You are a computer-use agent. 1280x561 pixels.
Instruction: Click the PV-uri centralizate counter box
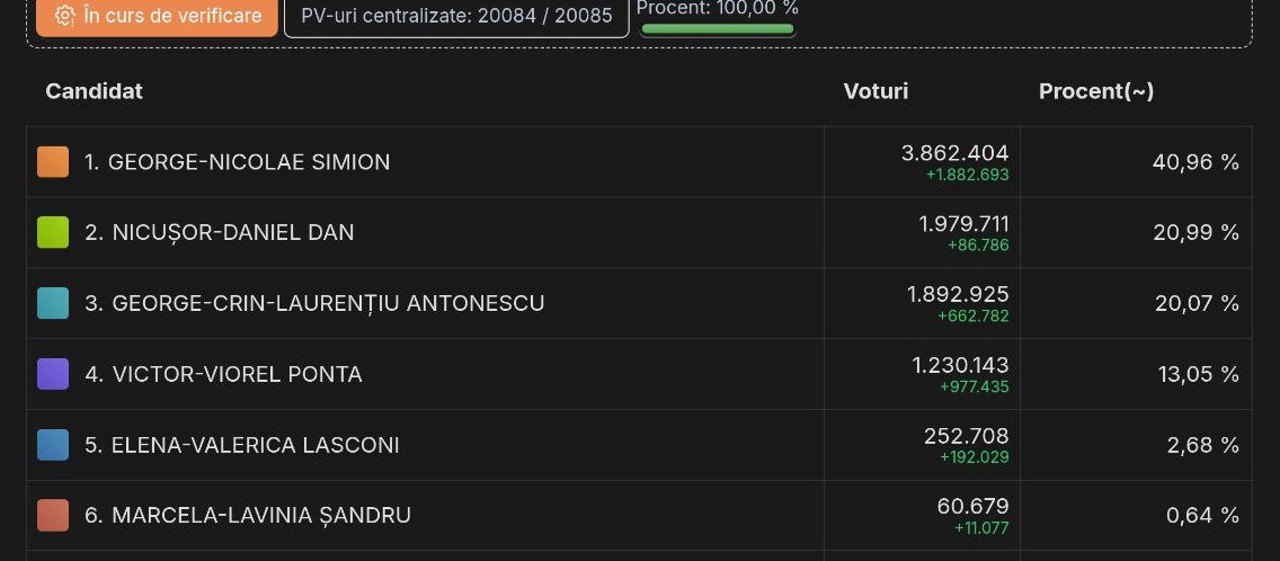456,16
